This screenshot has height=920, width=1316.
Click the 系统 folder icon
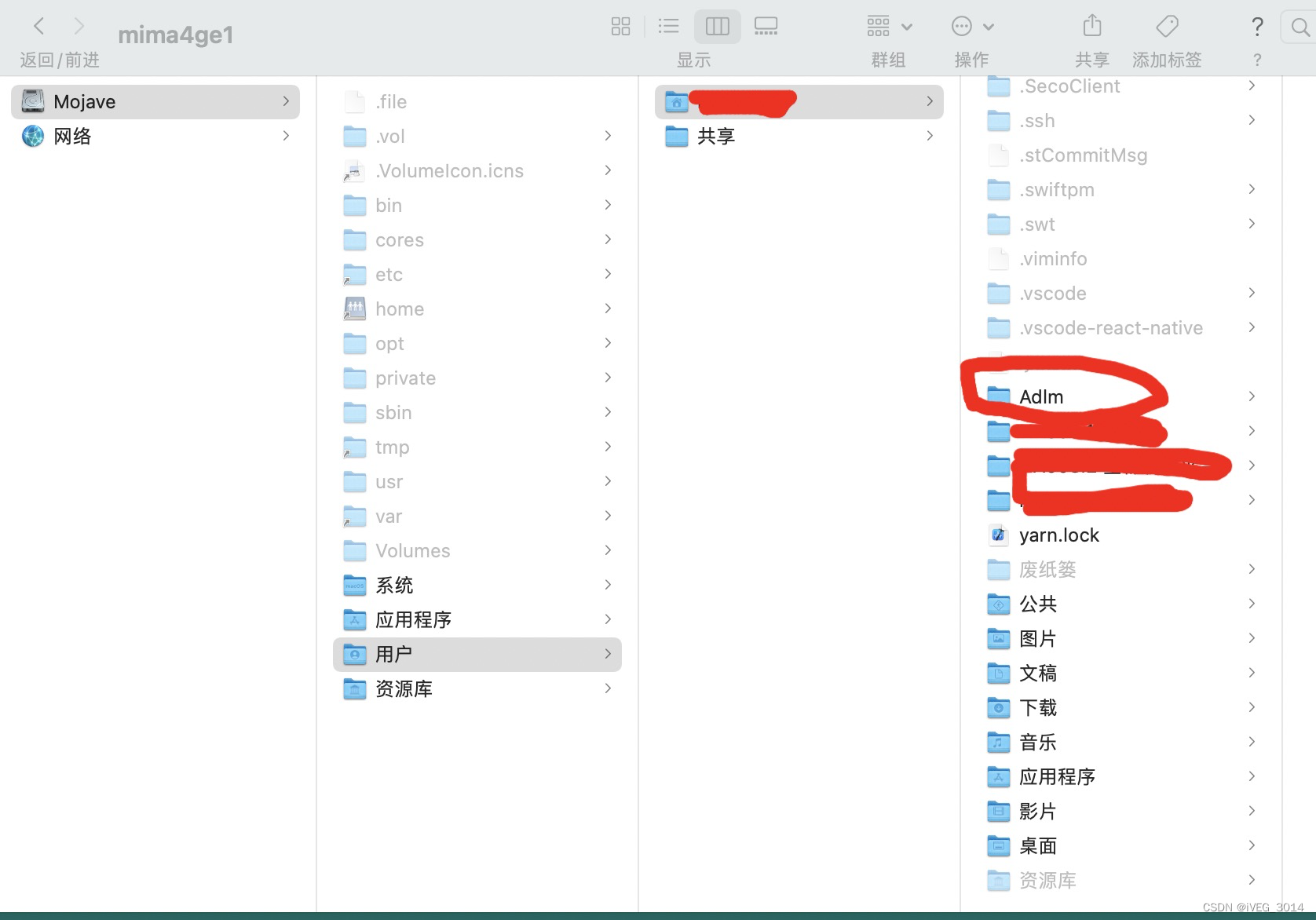pos(355,586)
